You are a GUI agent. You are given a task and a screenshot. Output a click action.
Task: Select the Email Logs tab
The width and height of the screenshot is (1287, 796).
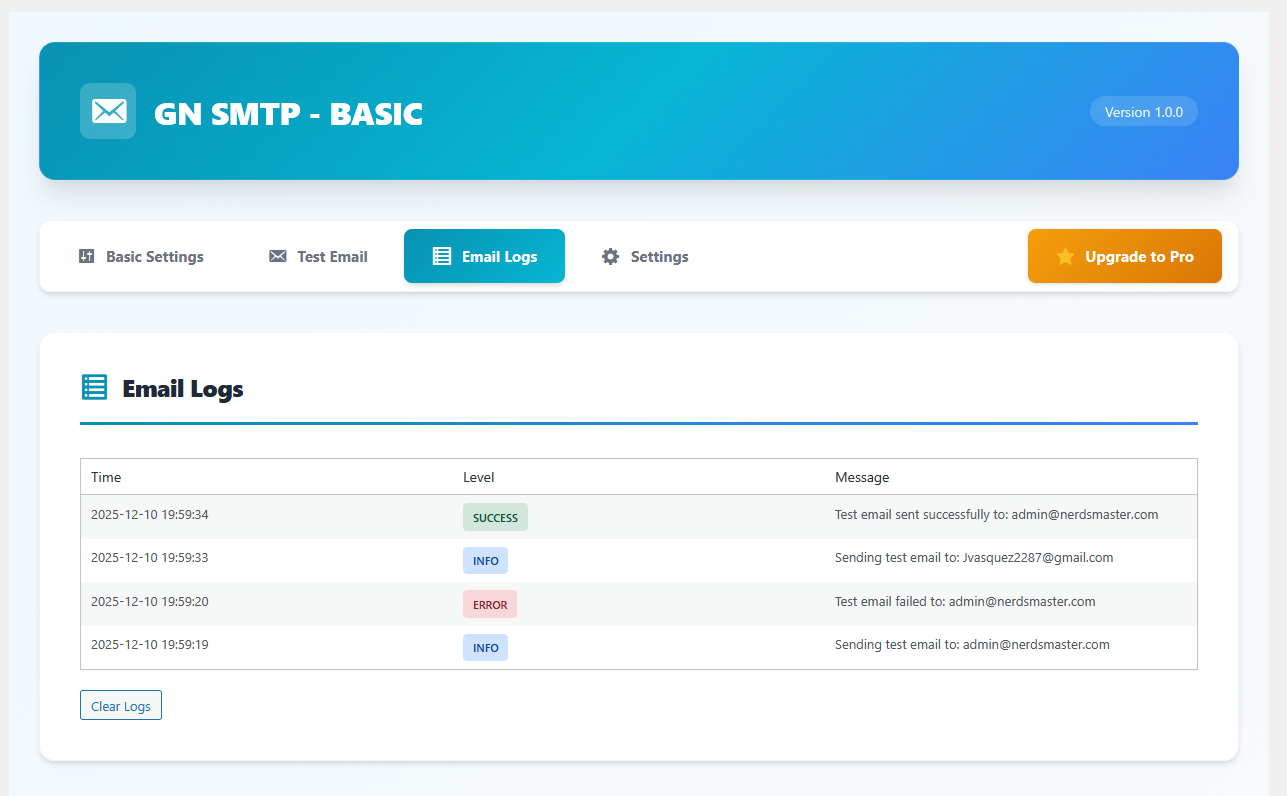pyautogui.click(x=484, y=256)
